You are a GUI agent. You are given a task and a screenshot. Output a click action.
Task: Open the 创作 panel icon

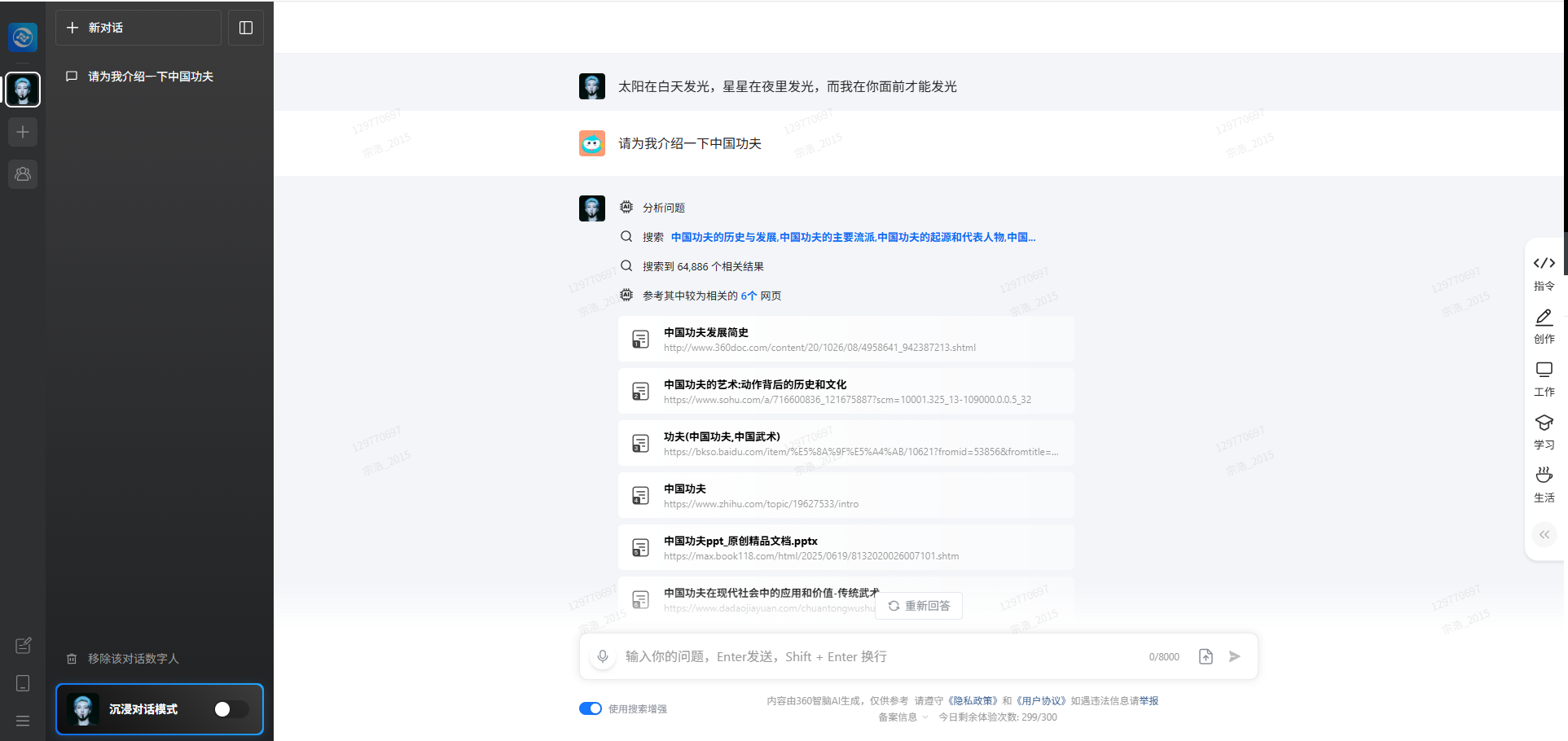pos(1544,326)
